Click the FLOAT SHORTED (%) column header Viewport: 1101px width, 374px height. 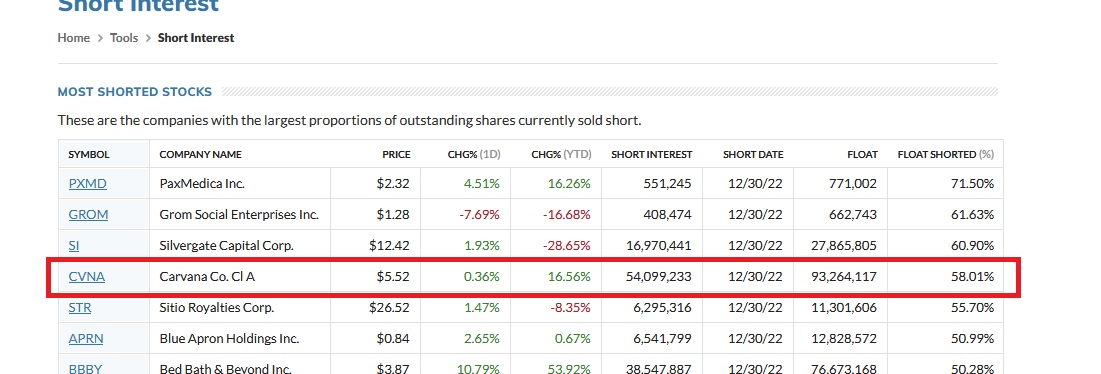(x=946, y=154)
